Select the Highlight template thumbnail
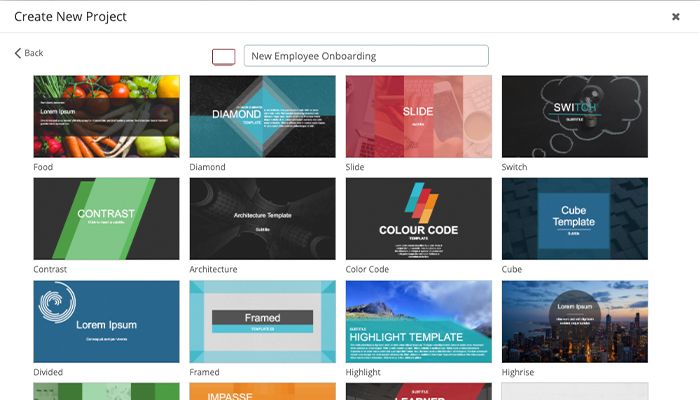 click(x=419, y=321)
